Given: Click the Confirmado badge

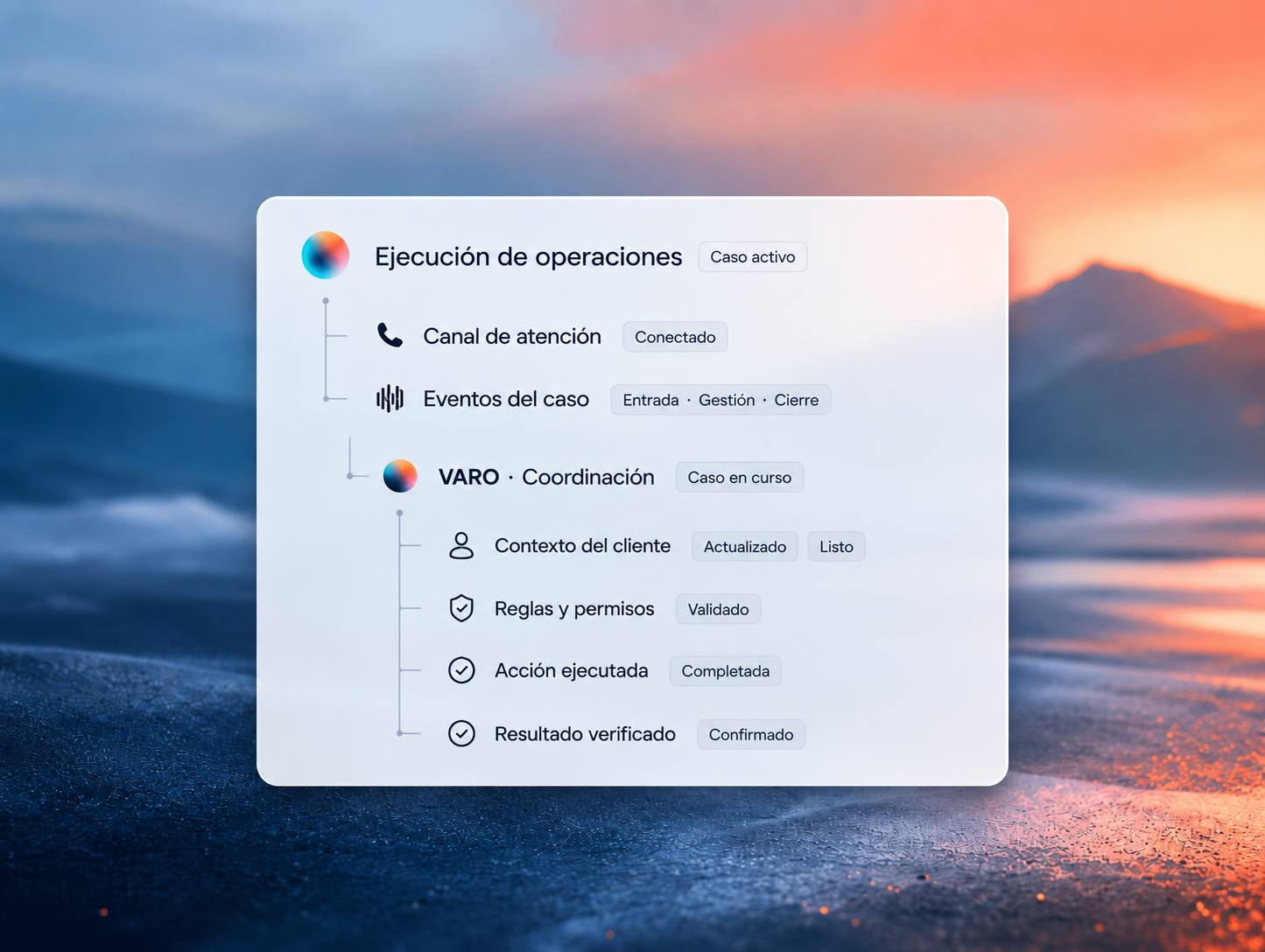Looking at the screenshot, I should (751, 735).
